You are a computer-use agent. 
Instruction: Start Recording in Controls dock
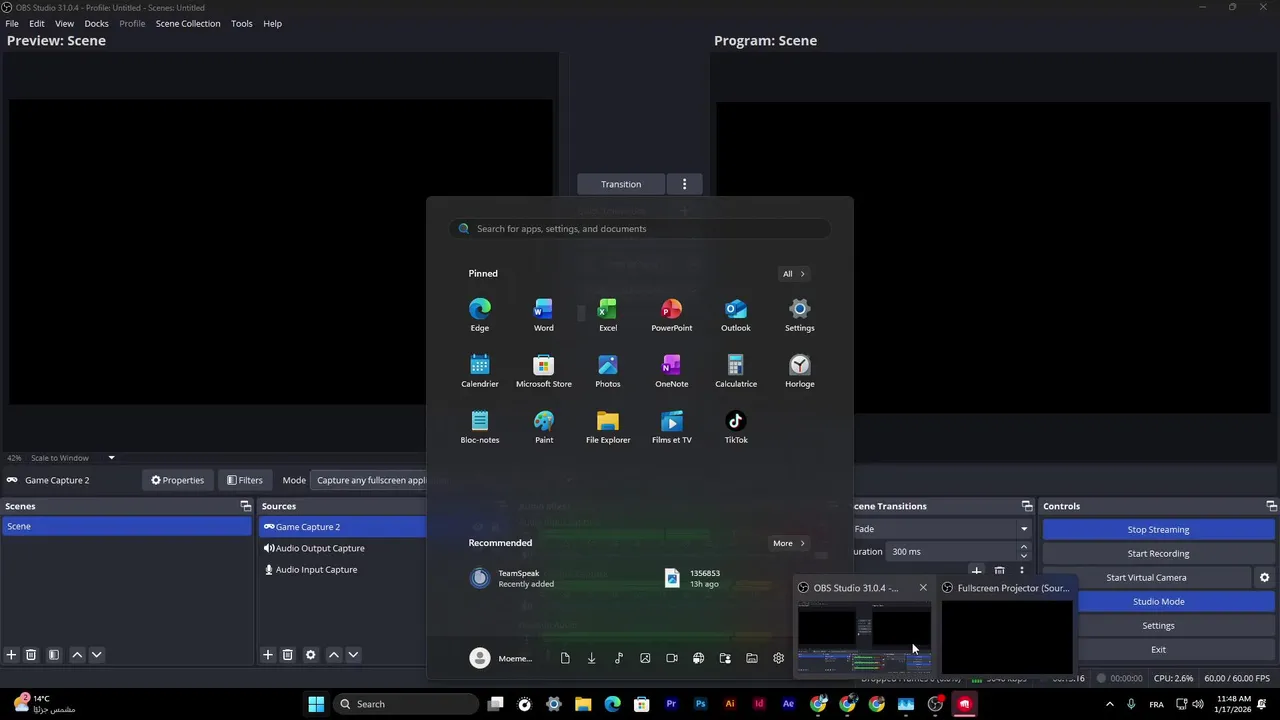tap(1158, 554)
